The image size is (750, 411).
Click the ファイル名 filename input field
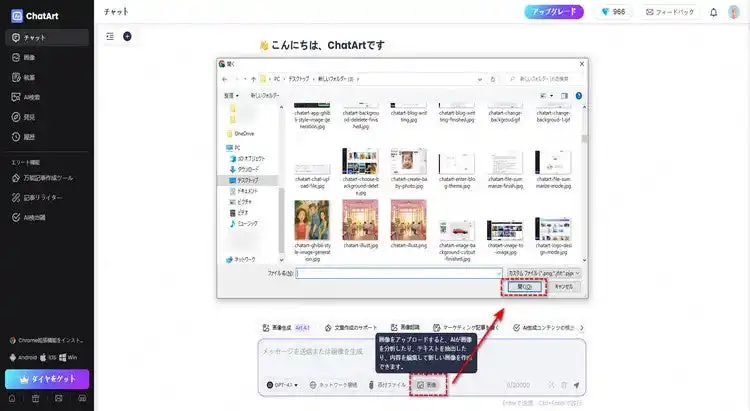398,271
